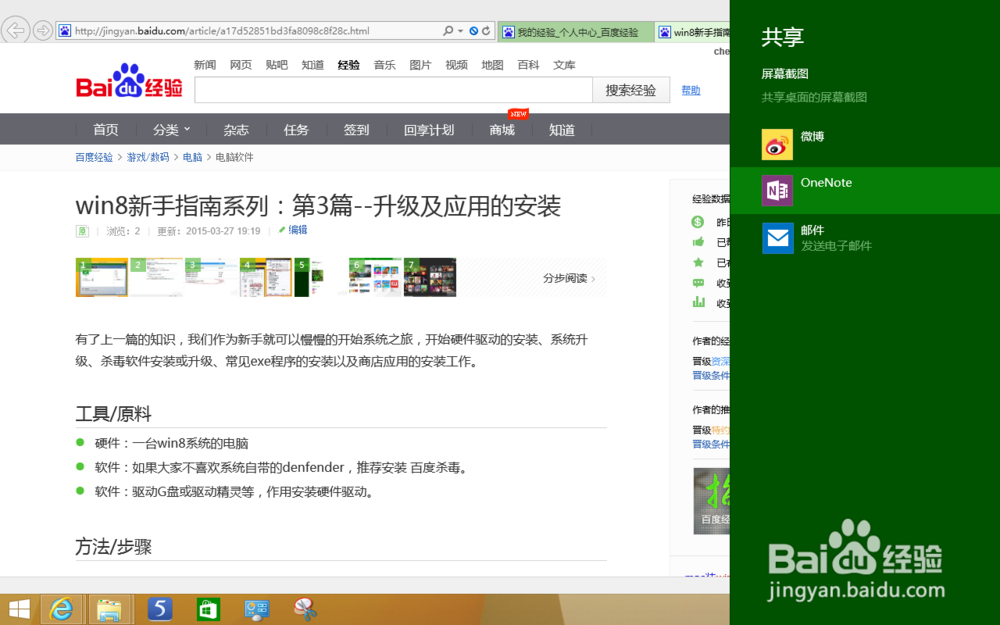Open step 1 thumbnail image

click(x=101, y=277)
